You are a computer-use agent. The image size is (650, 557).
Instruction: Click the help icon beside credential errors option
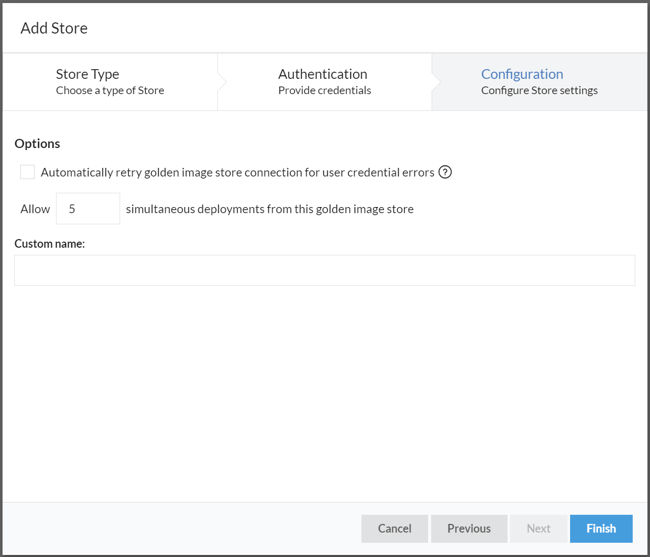click(x=446, y=172)
